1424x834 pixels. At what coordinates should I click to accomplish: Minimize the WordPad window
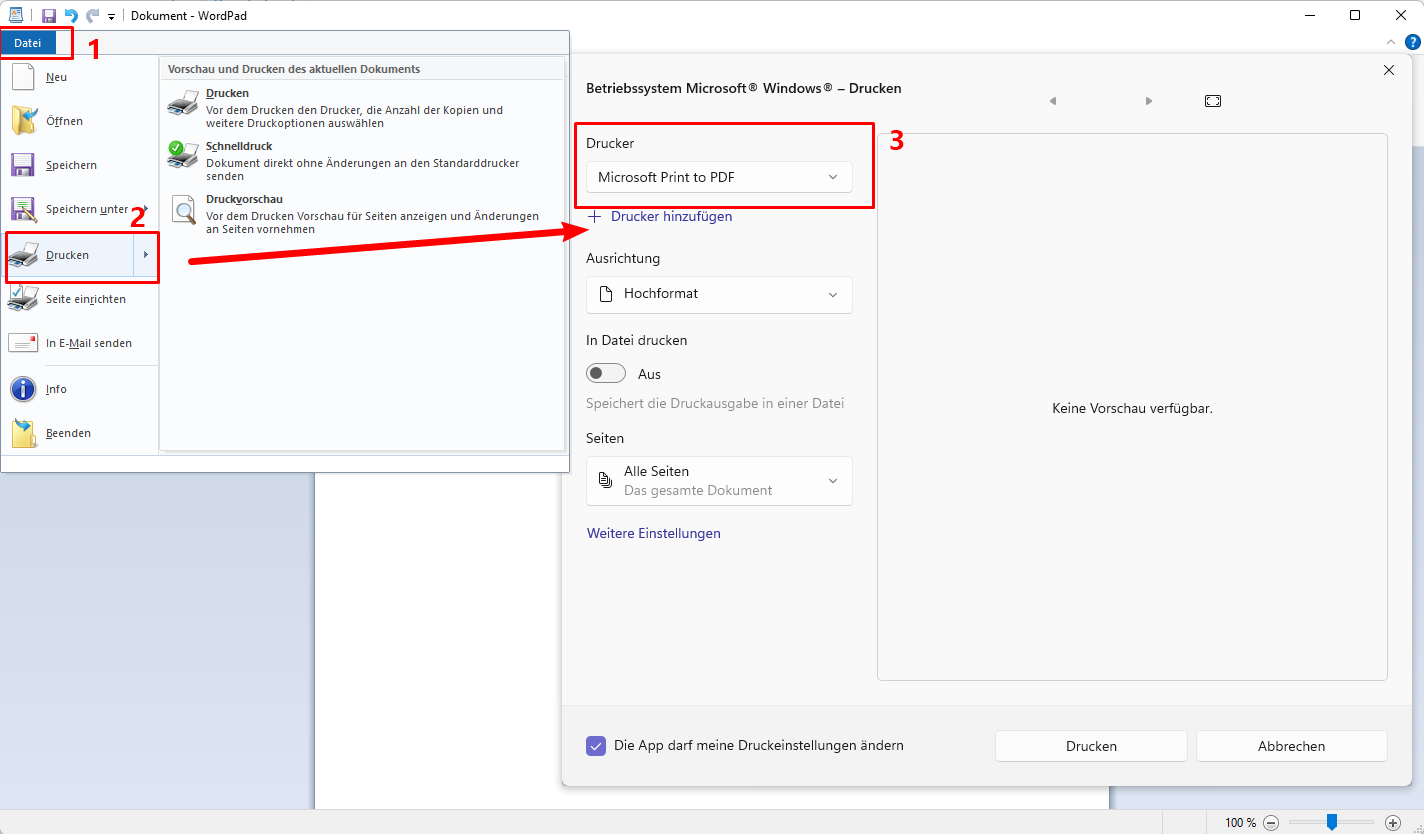pos(1309,15)
